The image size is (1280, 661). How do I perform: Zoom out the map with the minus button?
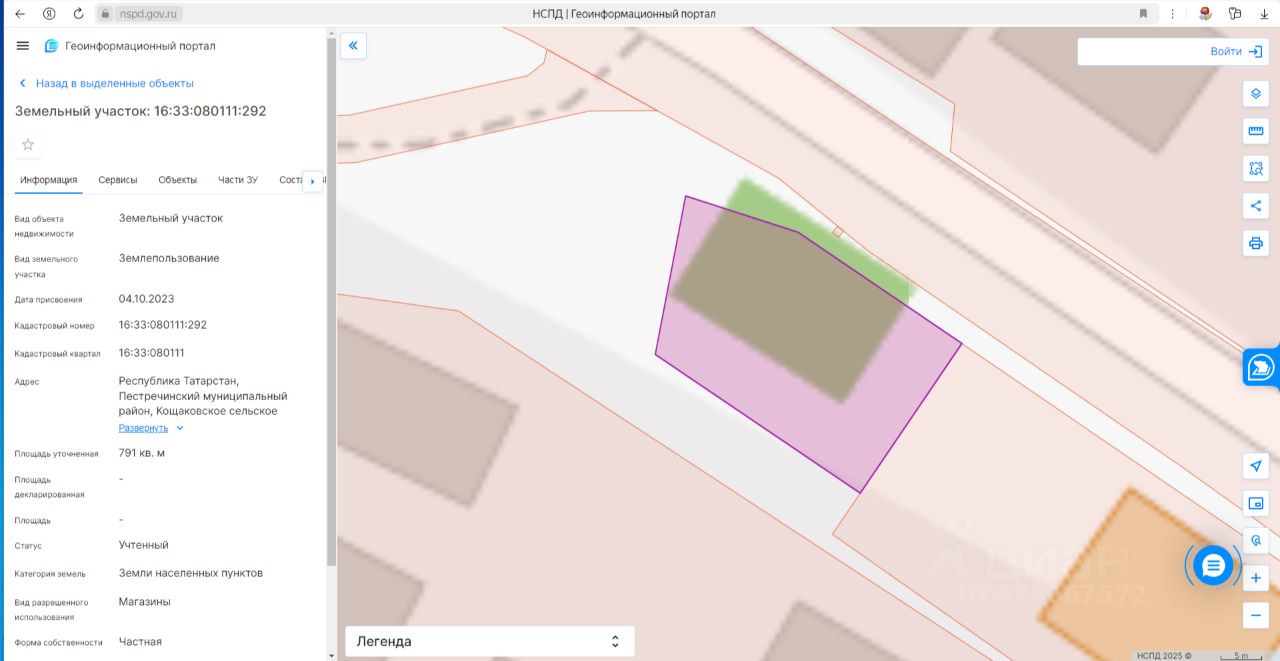coord(1256,615)
